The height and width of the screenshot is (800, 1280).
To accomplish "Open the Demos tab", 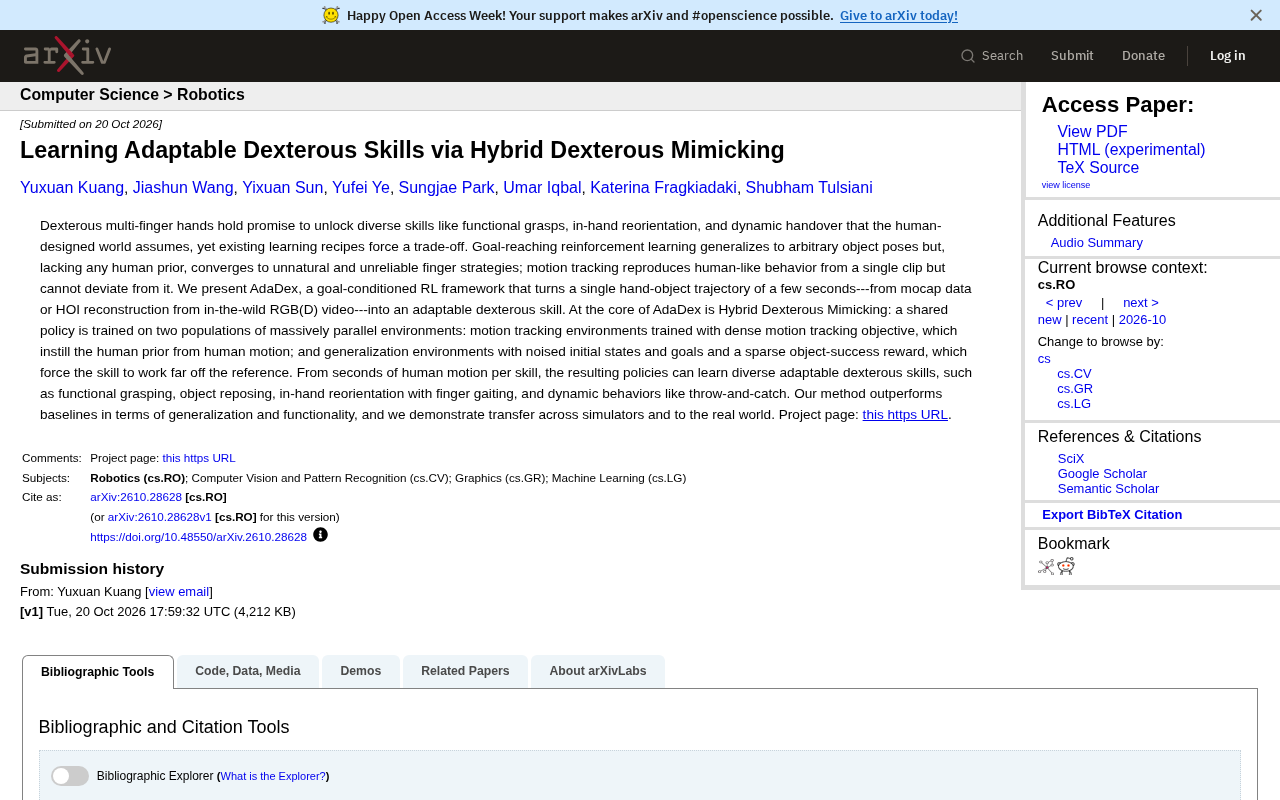I will click(x=361, y=671).
